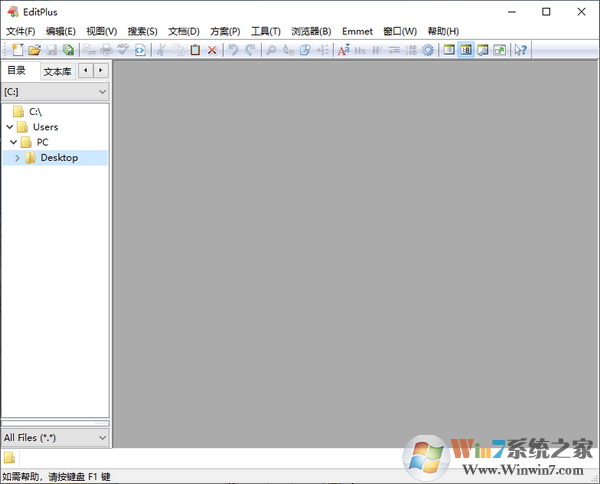The width and height of the screenshot is (600, 484).
Task: Open the 编辑(E) menu
Action: 60,31
